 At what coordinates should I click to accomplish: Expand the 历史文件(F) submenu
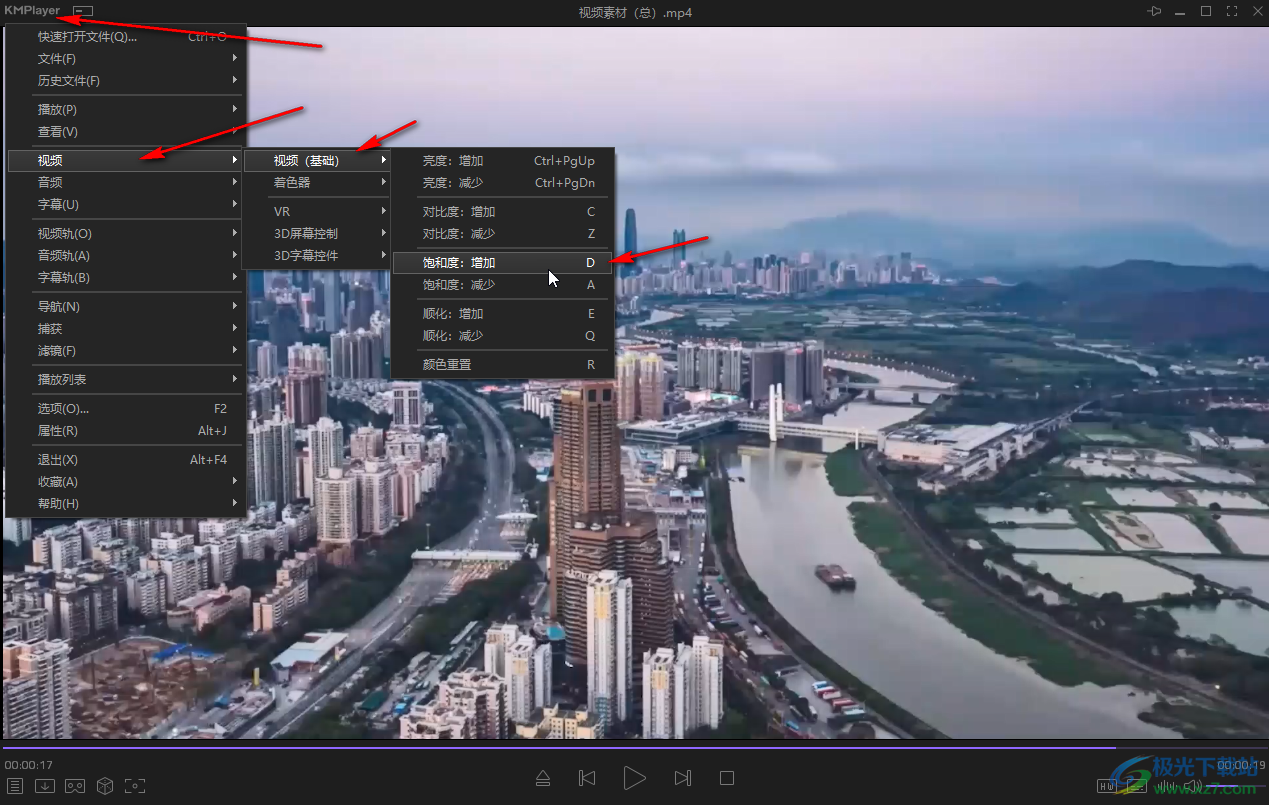pyautogui.click(x=126, y=81)
